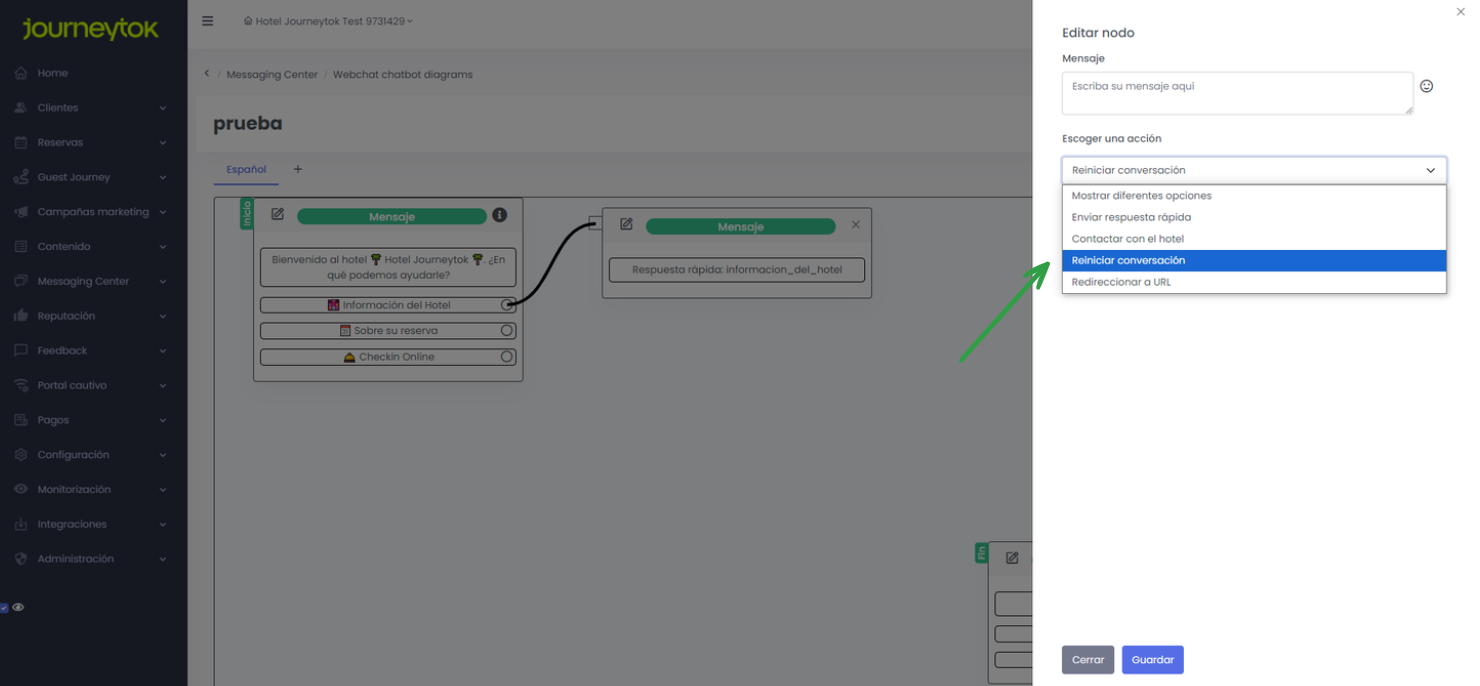Click the plus icon to add language
This screenshot has width=1480, height=686.
(297, 170)
